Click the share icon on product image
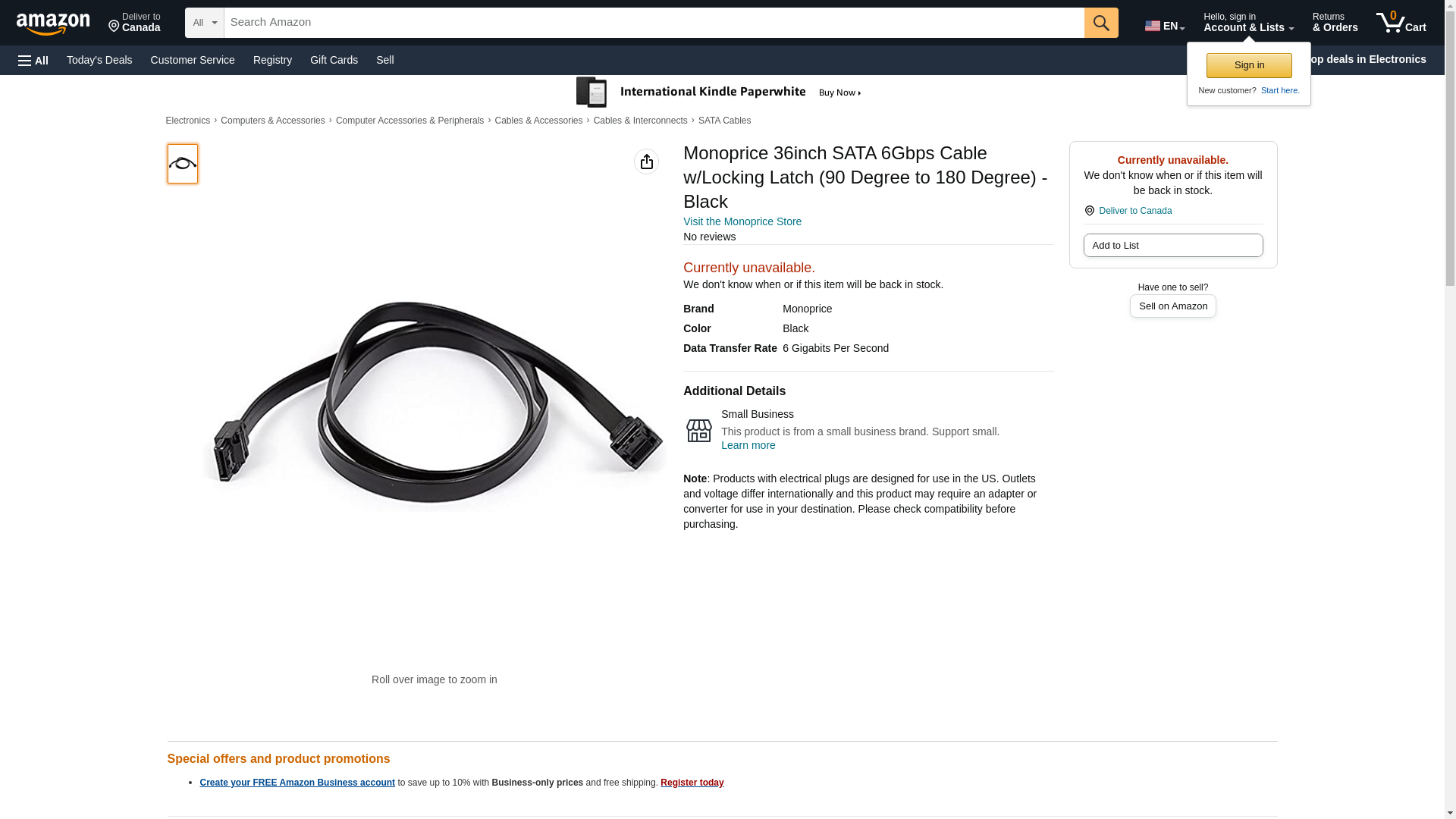Viewport: 1456px width, 819px height. coord(646,162)
